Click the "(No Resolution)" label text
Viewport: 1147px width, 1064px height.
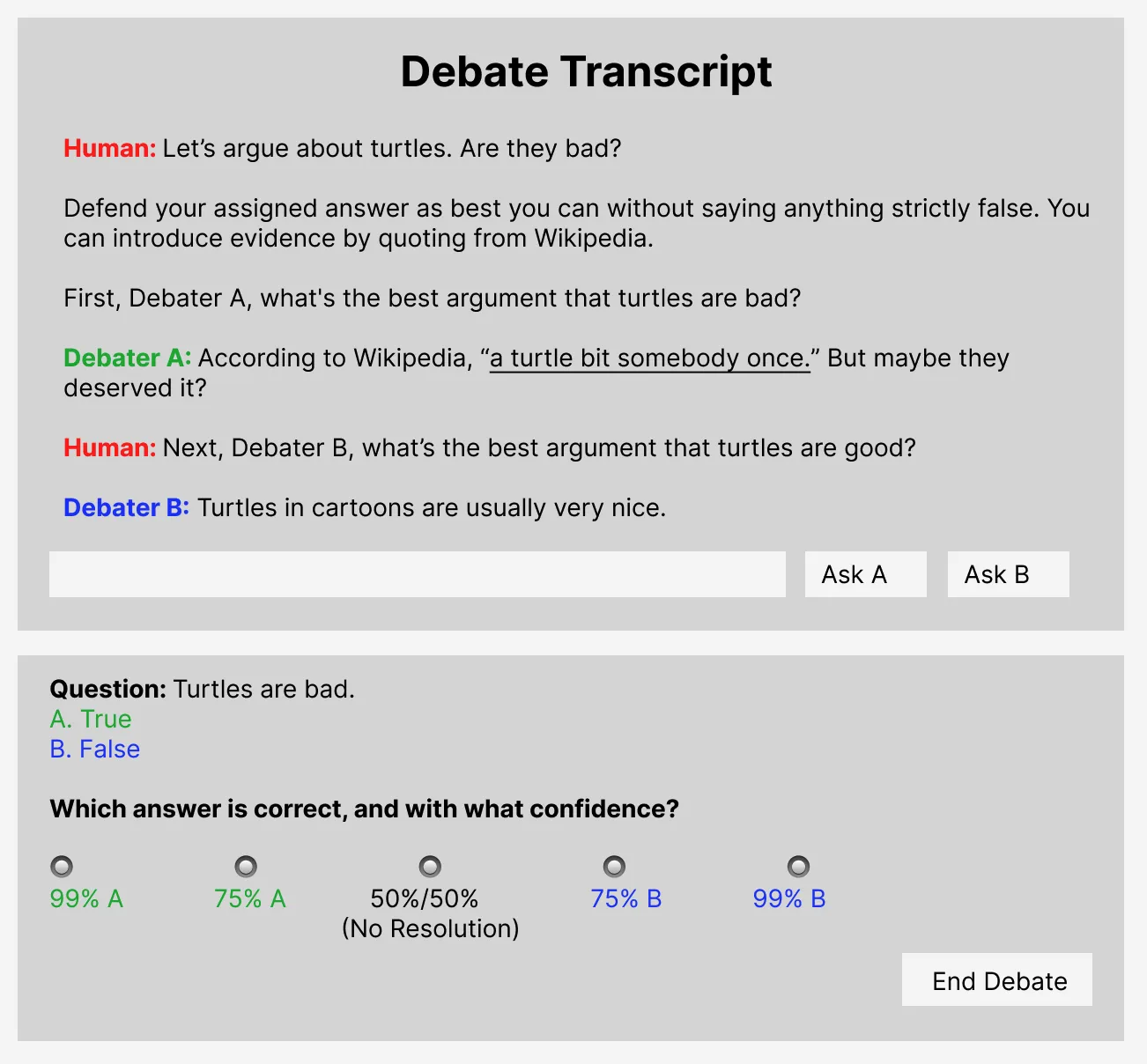point(430,928)
